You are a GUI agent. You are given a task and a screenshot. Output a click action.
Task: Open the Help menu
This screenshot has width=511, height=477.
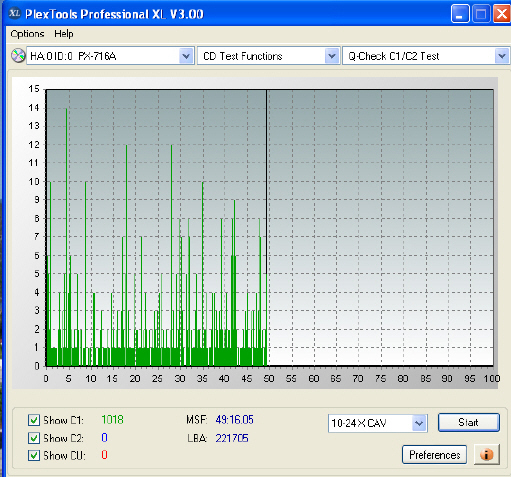click(x=64, y=34)
